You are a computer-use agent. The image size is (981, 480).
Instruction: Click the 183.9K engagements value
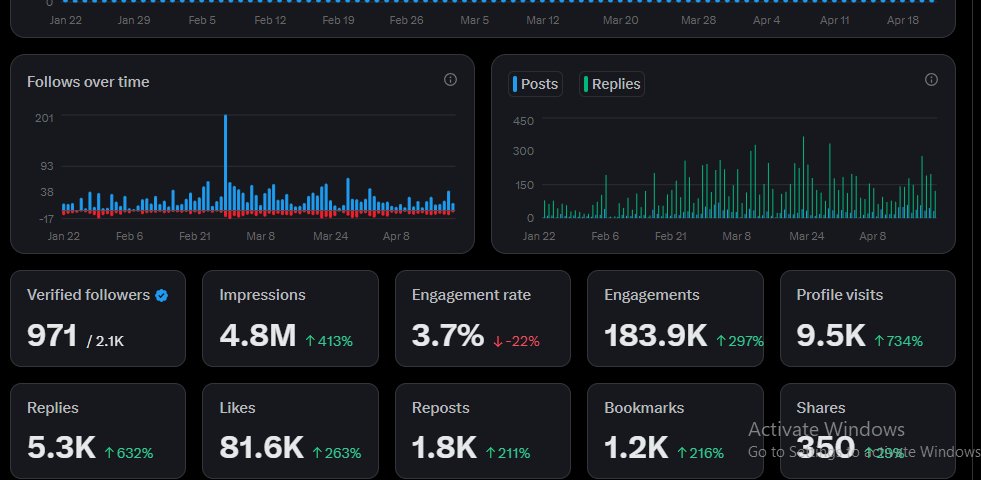(x=656, y=335)
